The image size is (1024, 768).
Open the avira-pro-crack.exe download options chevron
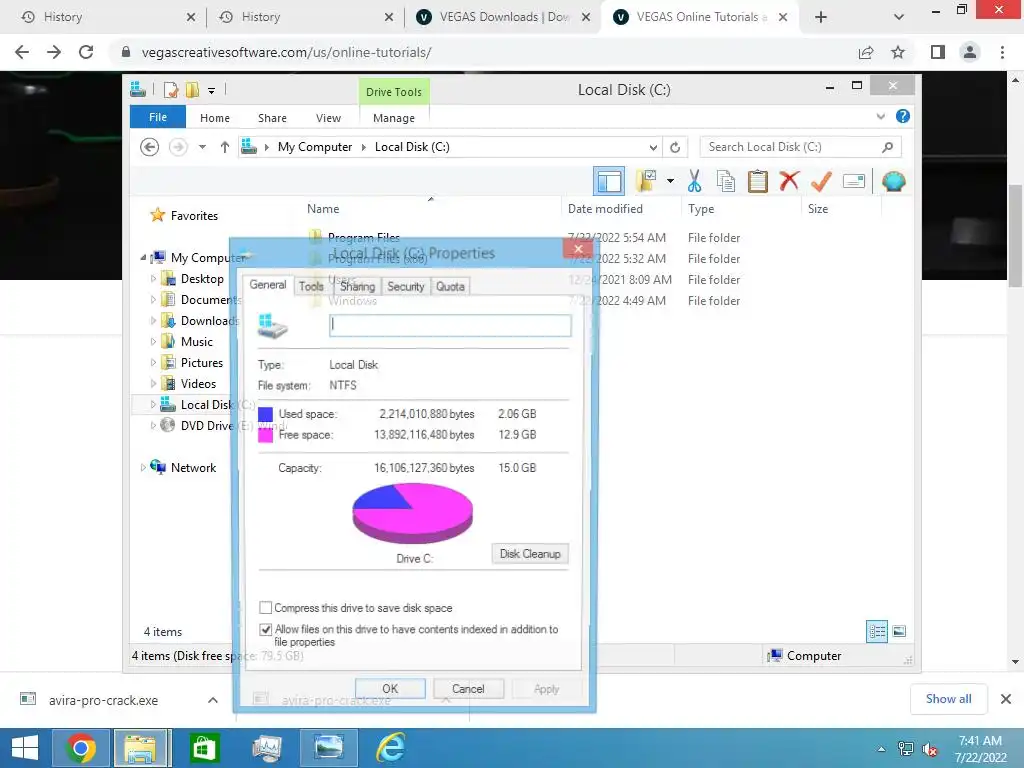pyautogui.click(x=213, y=700)
